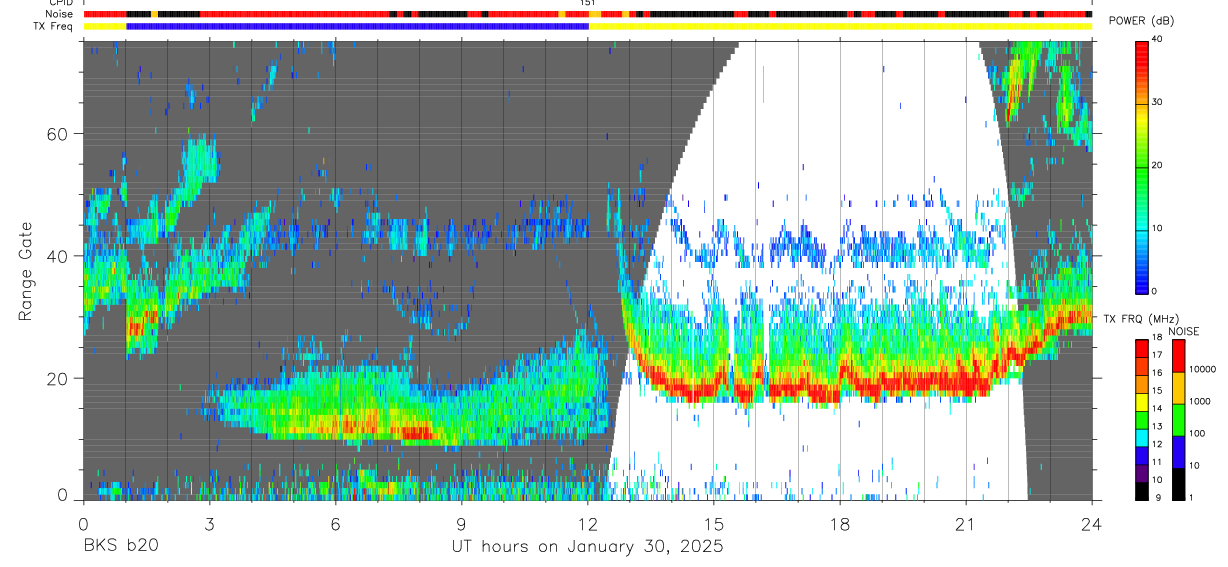Click the '40' label on POWER colorbar
Image resolution: width=1228 pixels, height=567 pixels.
[x=1158, y=38]
